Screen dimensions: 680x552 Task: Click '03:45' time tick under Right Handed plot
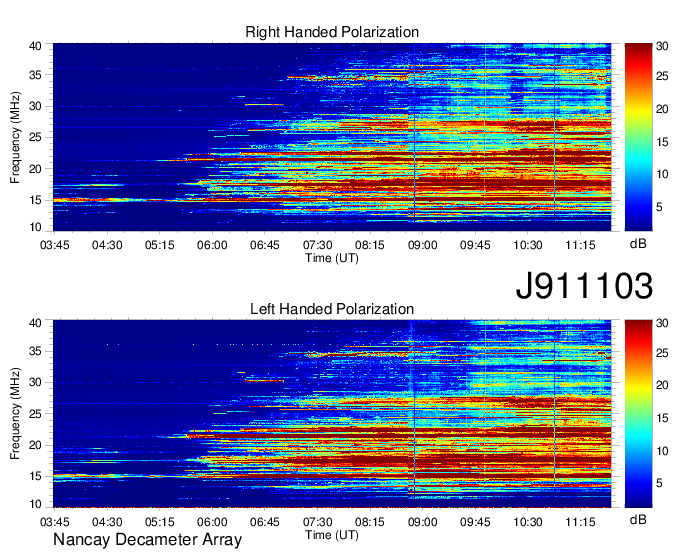[x=54, y=245]
